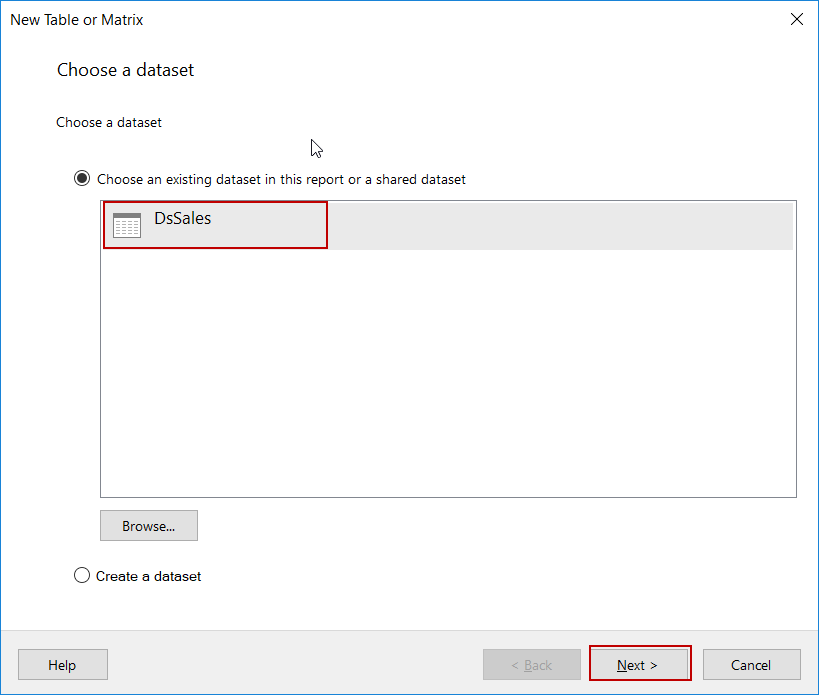Click the Browse... button
Image resolution: width=819 pixels, height=695 pixels.
click(149, 526)
